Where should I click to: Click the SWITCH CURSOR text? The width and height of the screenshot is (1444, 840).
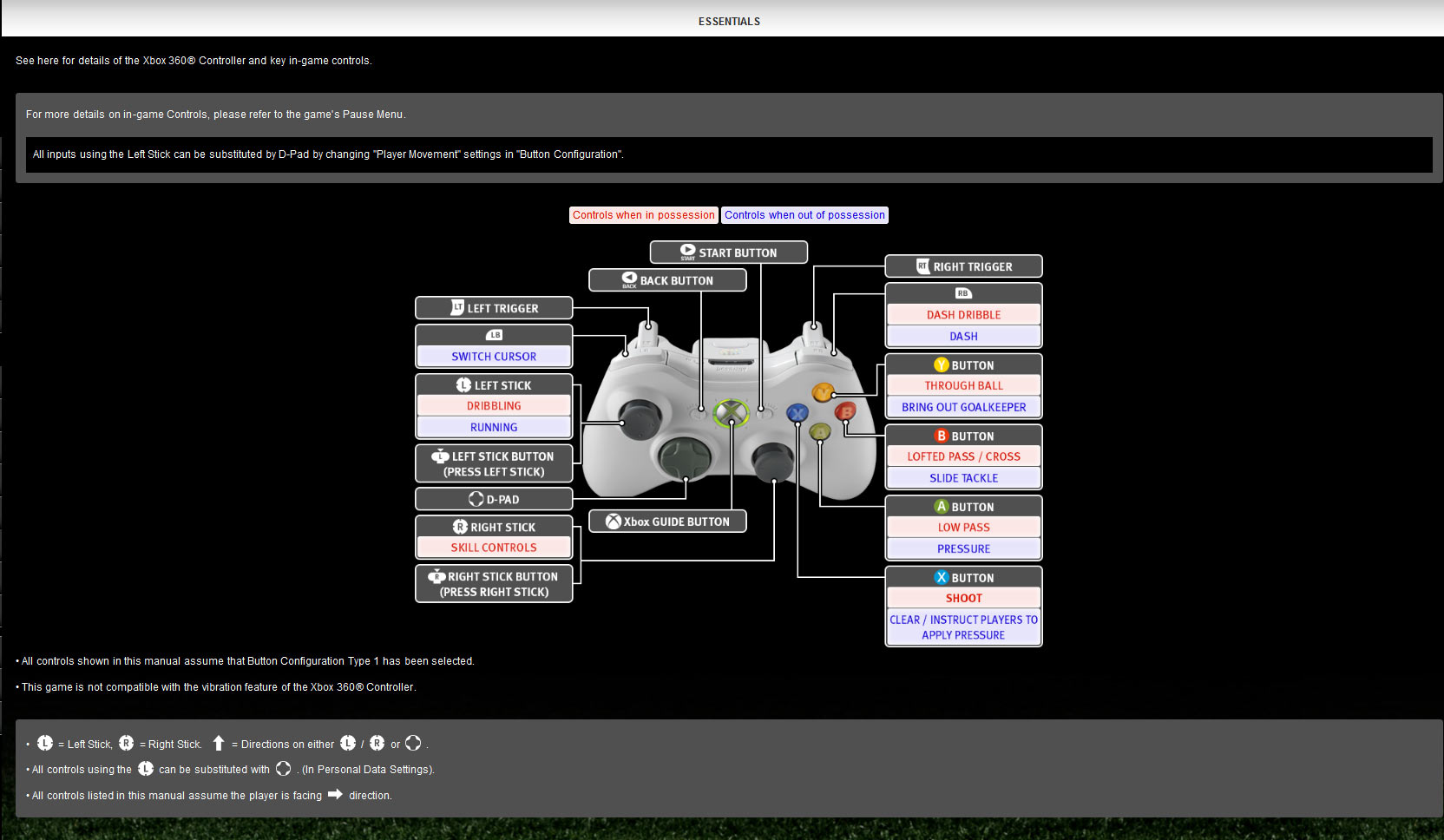click(494, 357)
